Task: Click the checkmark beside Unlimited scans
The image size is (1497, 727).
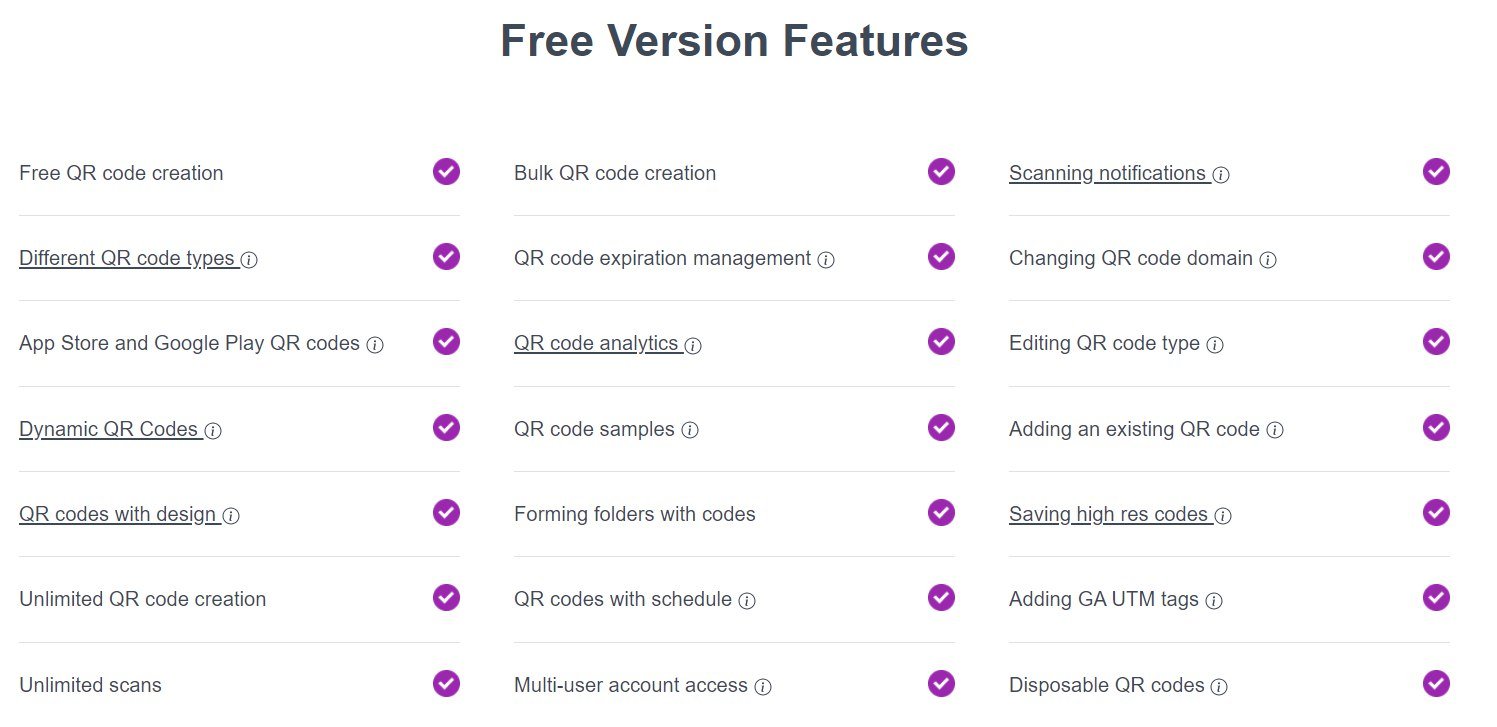Action: pos(446,683)
